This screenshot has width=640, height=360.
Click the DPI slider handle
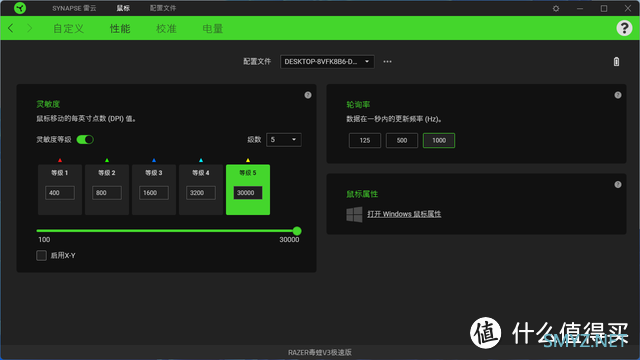coord(297,231)
